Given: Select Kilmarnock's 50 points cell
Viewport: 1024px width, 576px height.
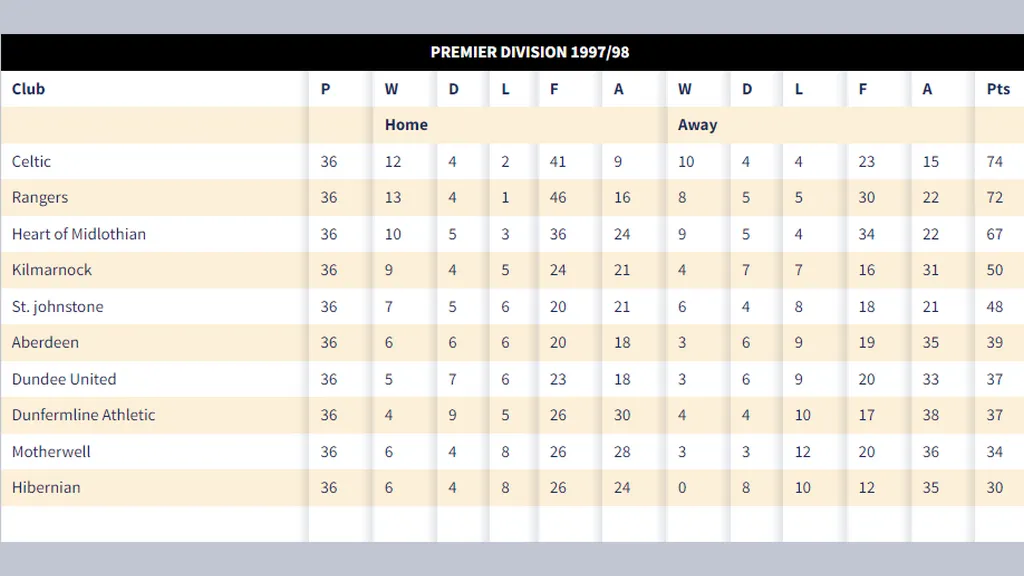Looking at the screenshot, I should pos(994,270).
